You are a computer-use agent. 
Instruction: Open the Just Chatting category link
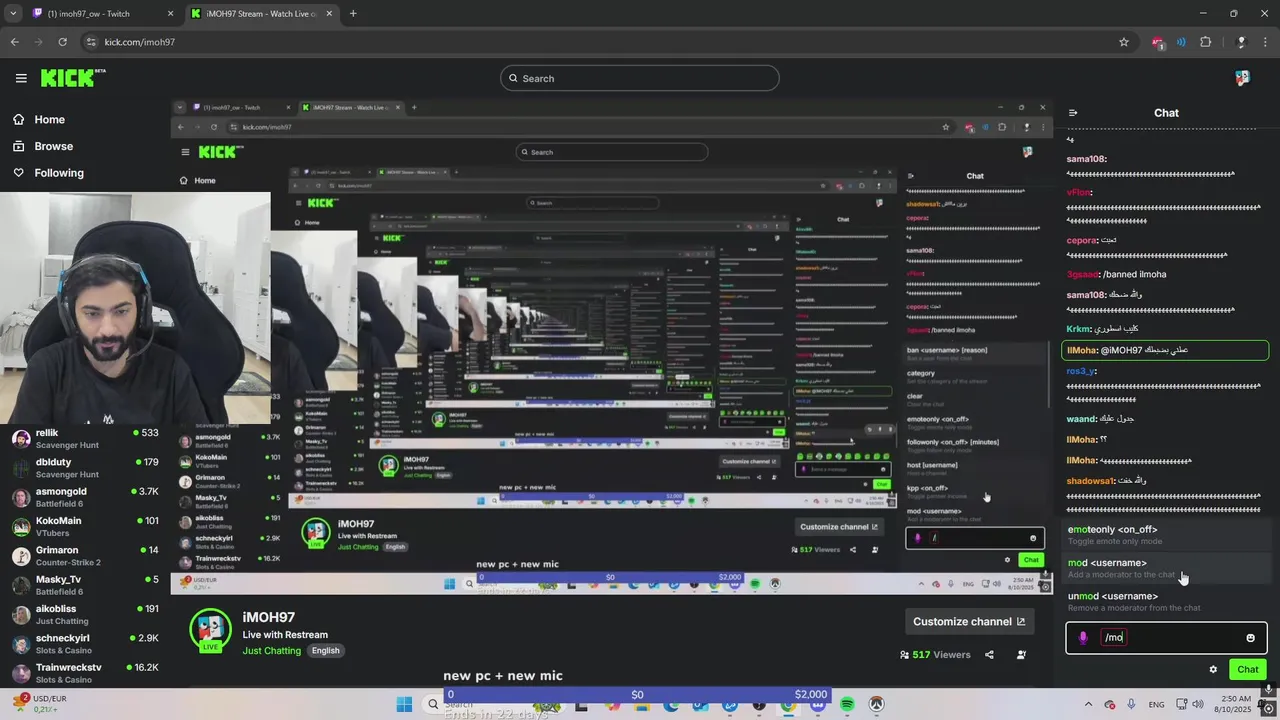(x=271, y=650)
